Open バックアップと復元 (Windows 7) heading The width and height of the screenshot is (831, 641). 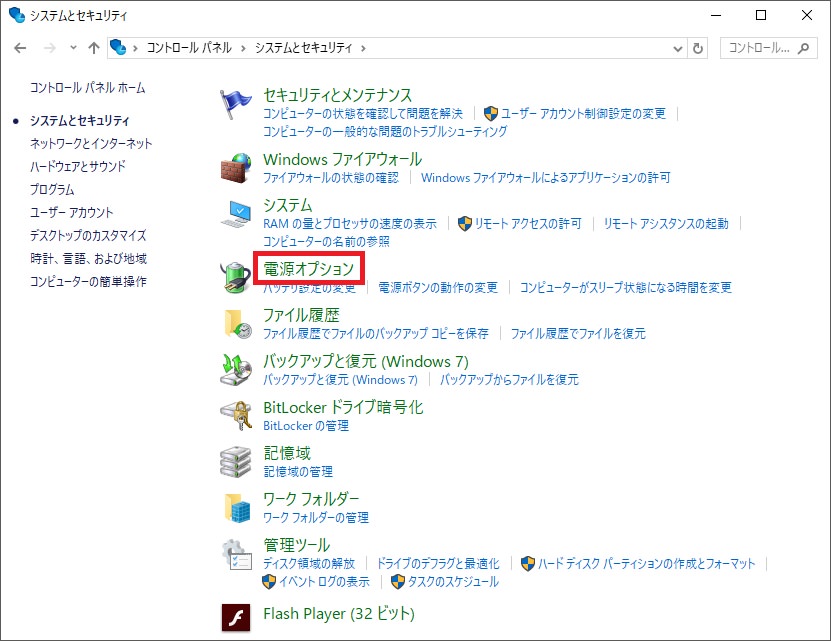[x=366, y=362]
